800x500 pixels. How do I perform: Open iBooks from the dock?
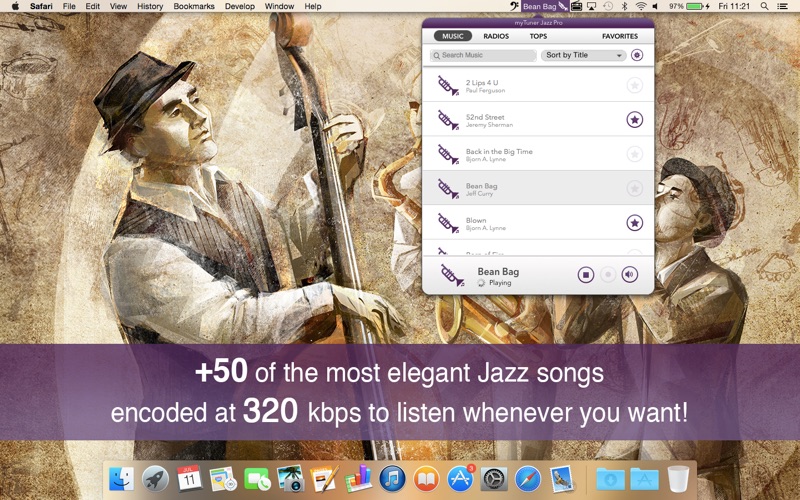coord(426,479)
